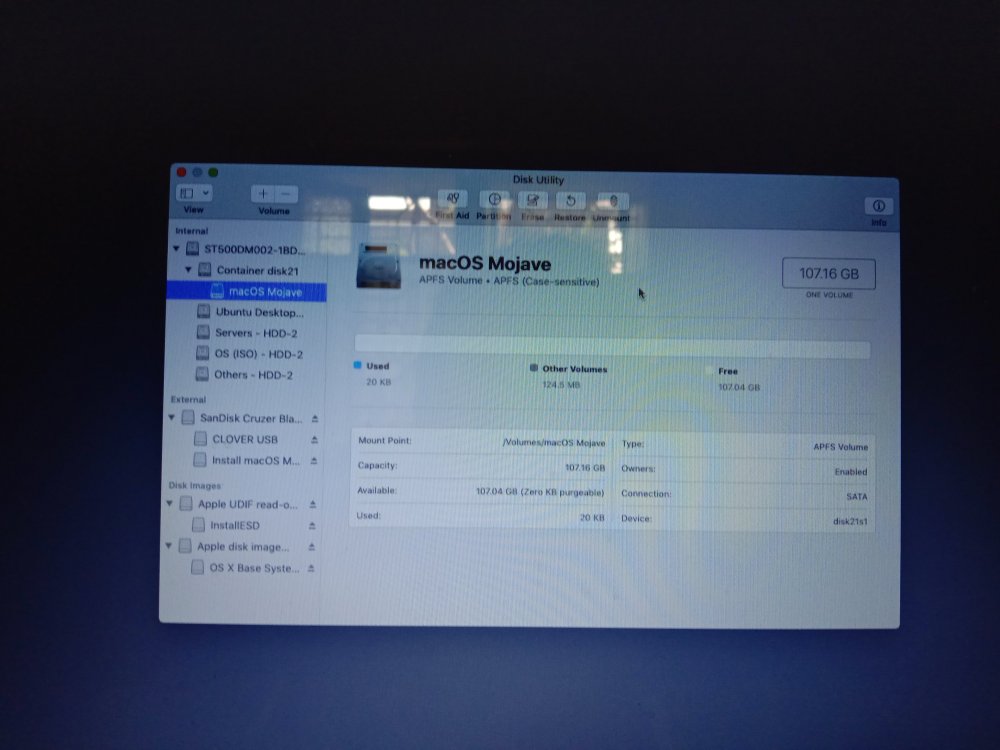Viewport: 1000px width, 750px height.
Task: Eject the OS X Base System volume
Action: [311, 568]
